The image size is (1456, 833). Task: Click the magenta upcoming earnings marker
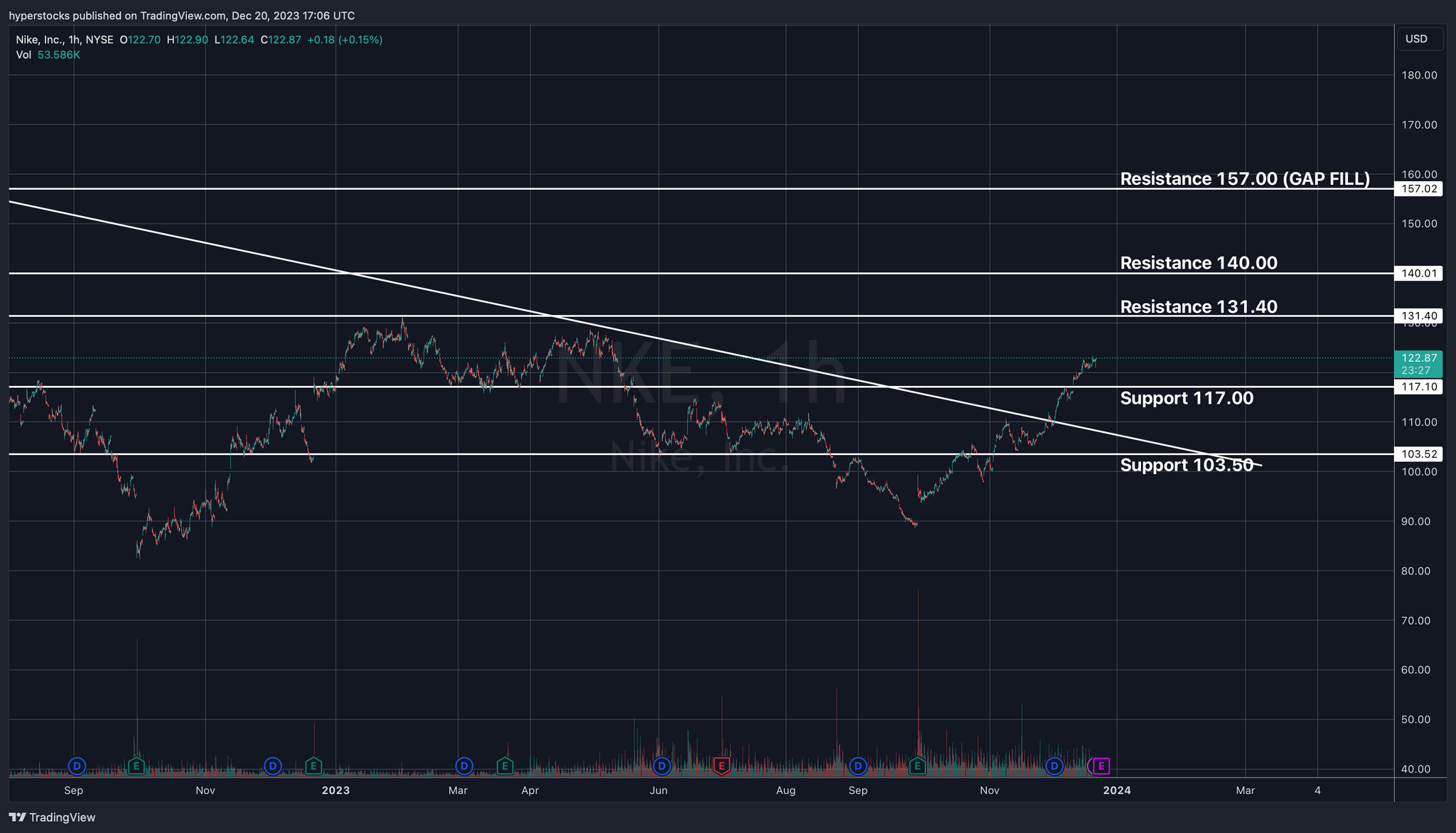[1101, 765]
